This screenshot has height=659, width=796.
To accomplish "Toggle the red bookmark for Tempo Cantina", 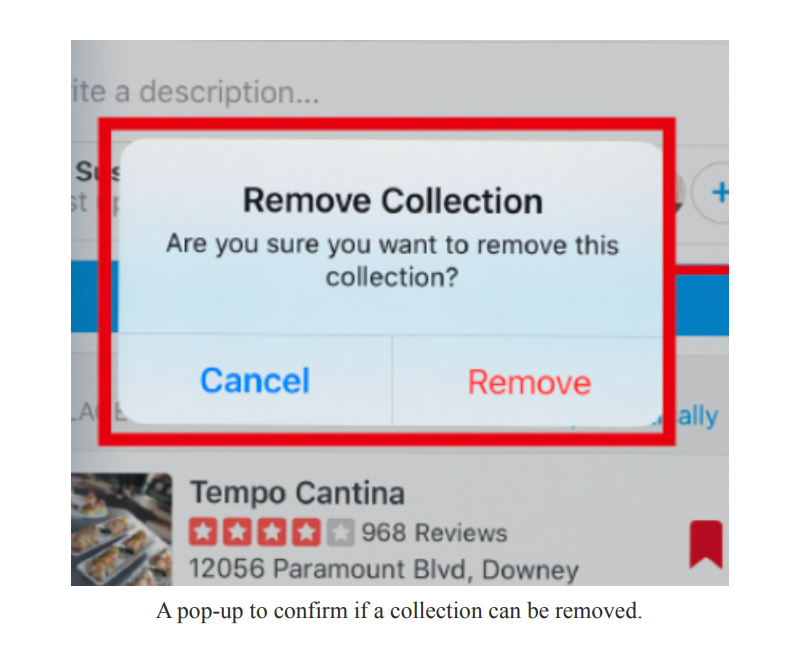I will [x=706, y=544].
